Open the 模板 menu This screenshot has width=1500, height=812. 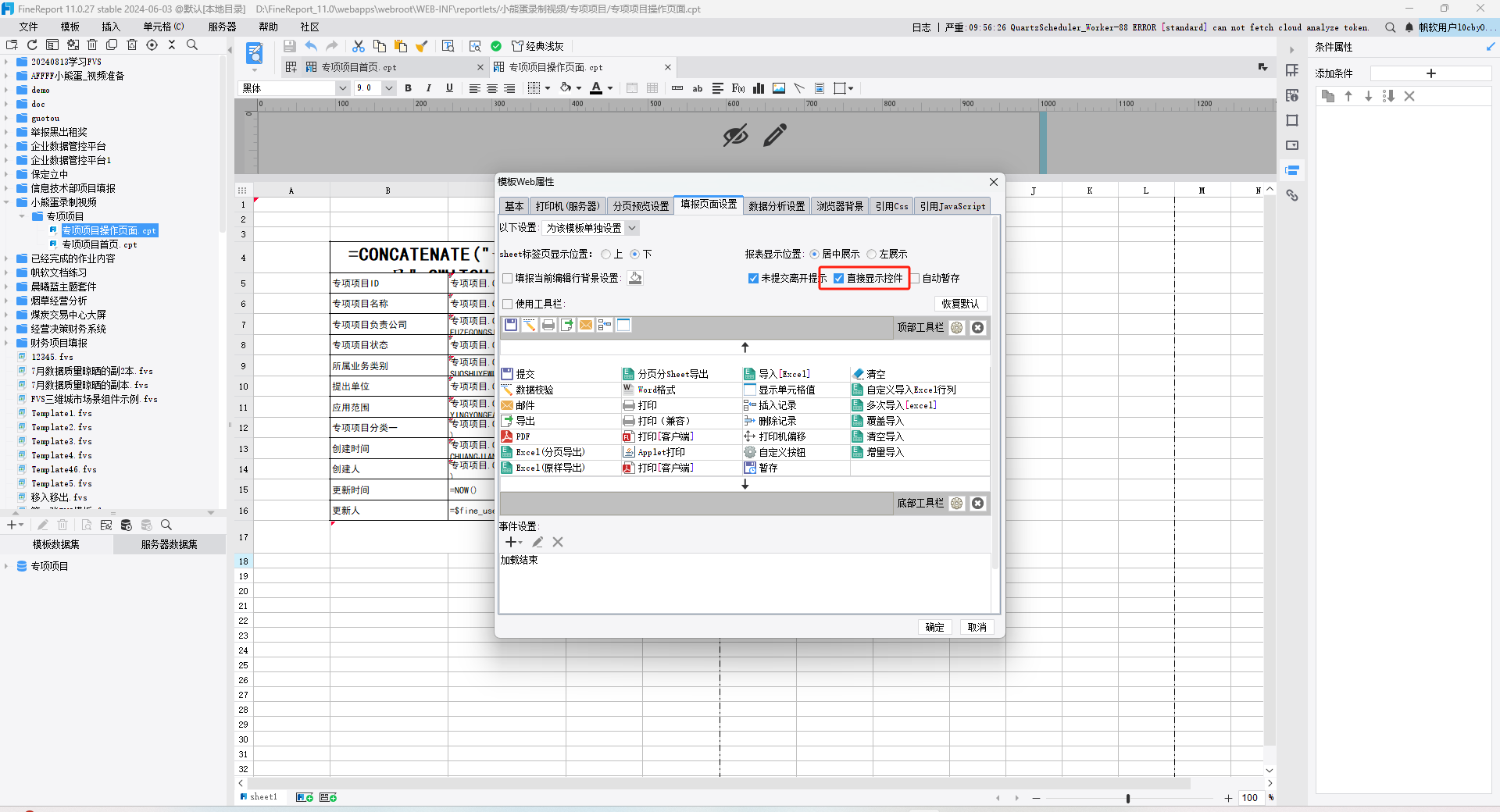click(70, 27)
